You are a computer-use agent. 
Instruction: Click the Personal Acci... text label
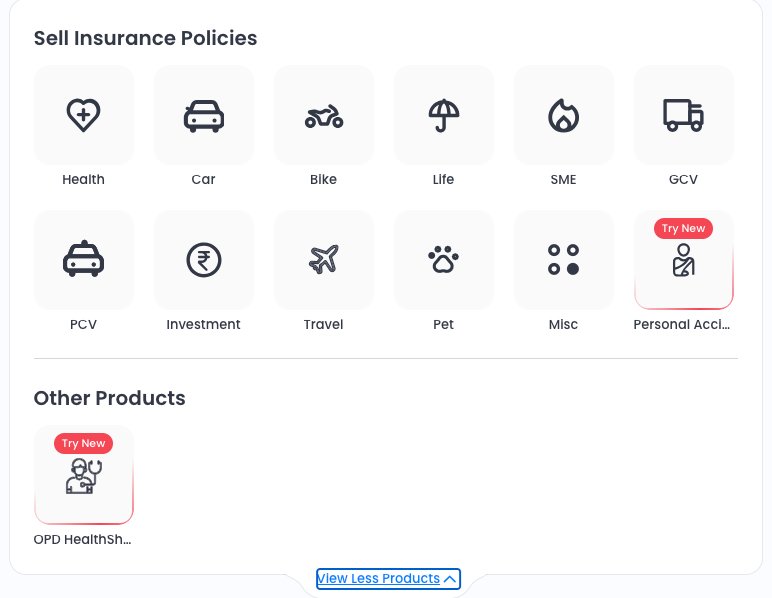point(683,324)
